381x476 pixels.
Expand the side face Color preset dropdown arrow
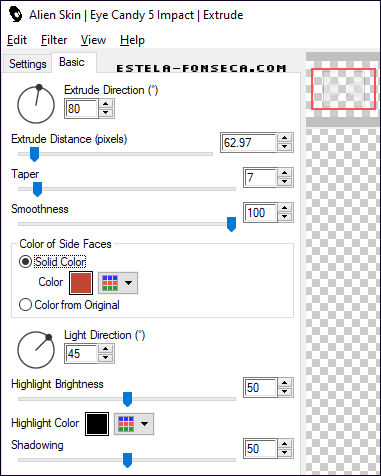click(128, 283)
